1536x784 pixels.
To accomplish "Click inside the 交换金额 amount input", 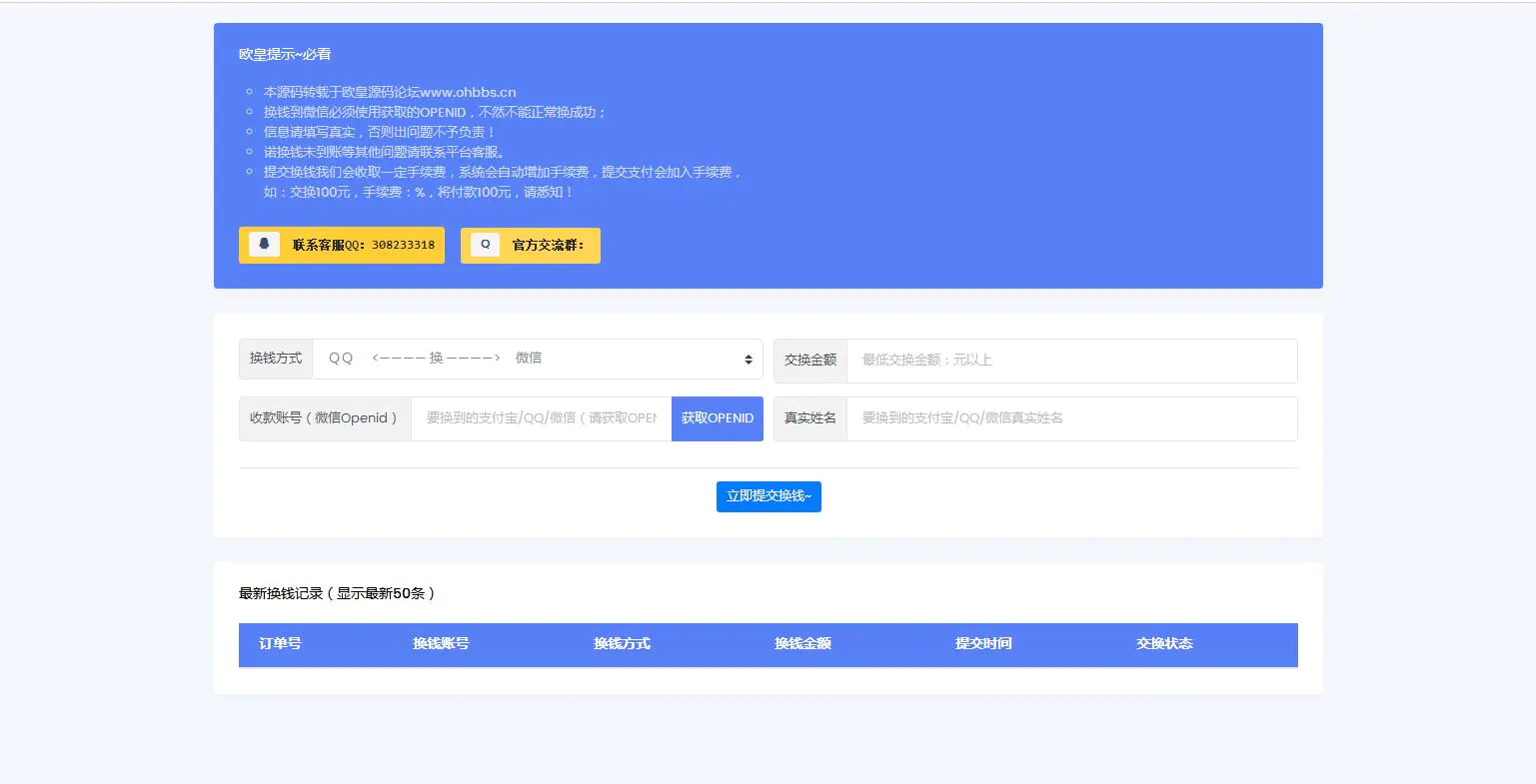I will pos(1069,360).
